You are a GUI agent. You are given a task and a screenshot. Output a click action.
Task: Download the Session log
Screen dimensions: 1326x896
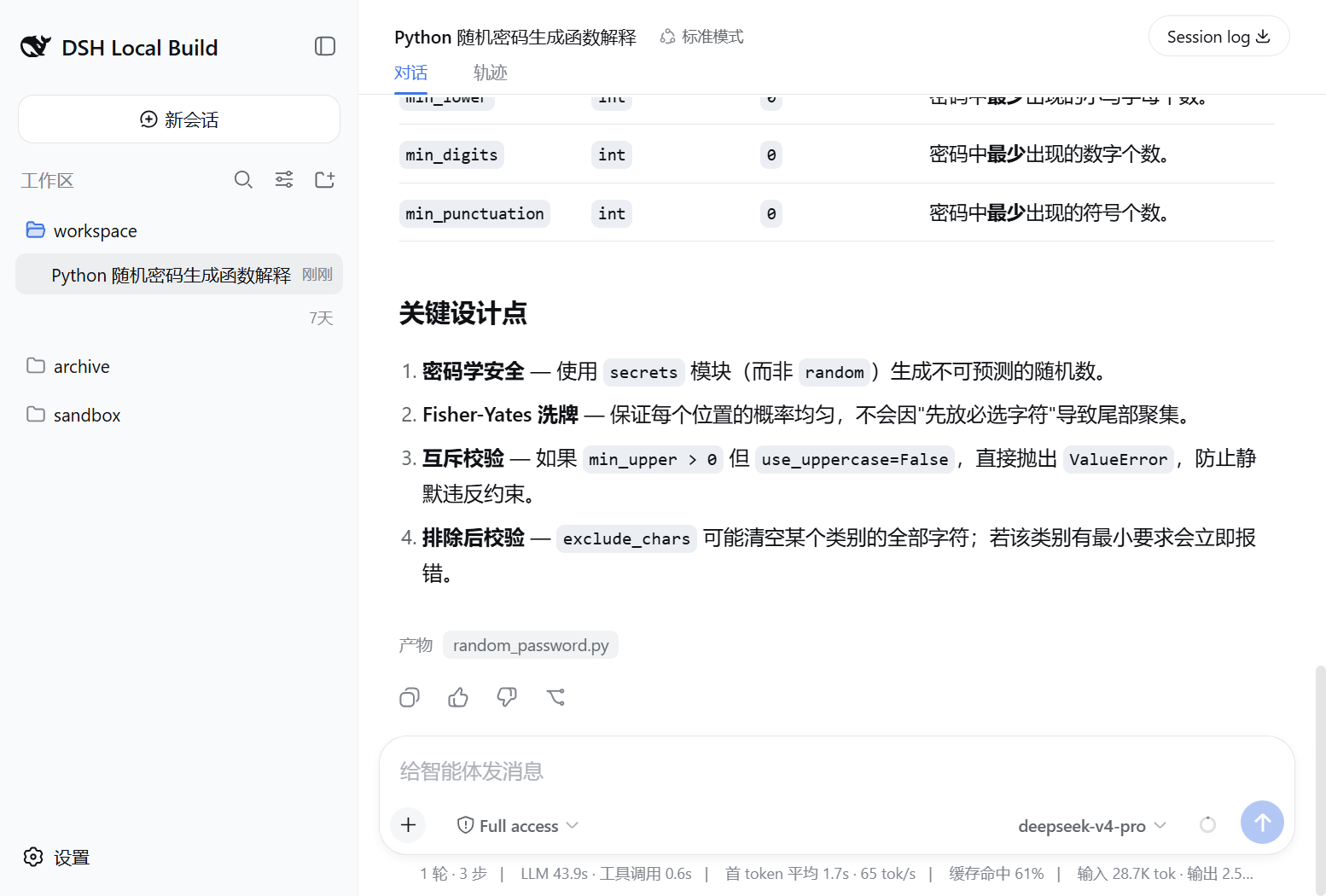(x=1218, y=37)
